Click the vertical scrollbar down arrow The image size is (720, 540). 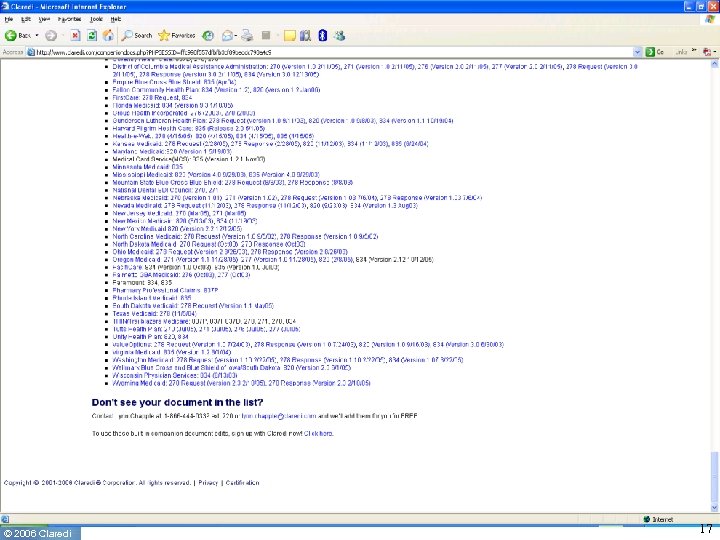point(714,507)
